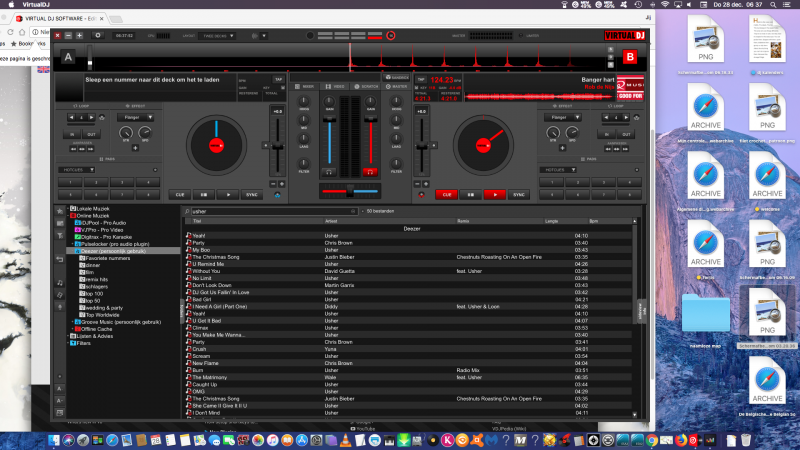Viewport: 800px width, 450px height.
Task: Click deck A hotcue pad 1
Action: pyautogui.click(x=70, y=182)
